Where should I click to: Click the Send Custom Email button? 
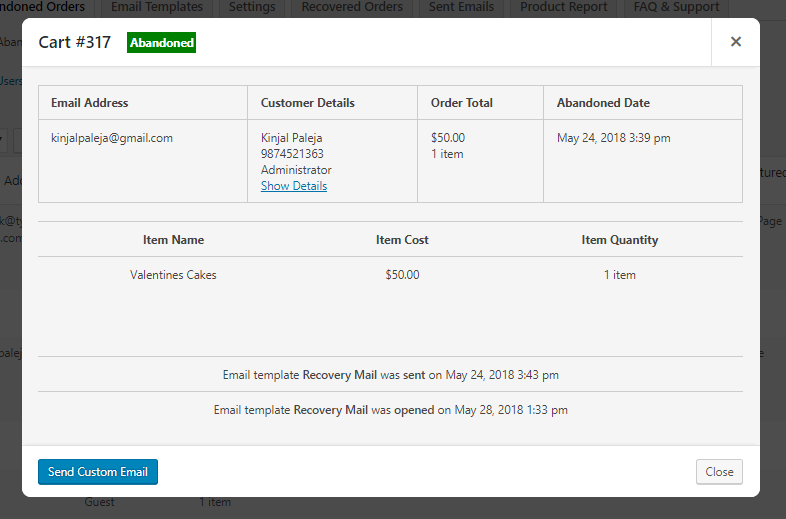pos(98,472)
